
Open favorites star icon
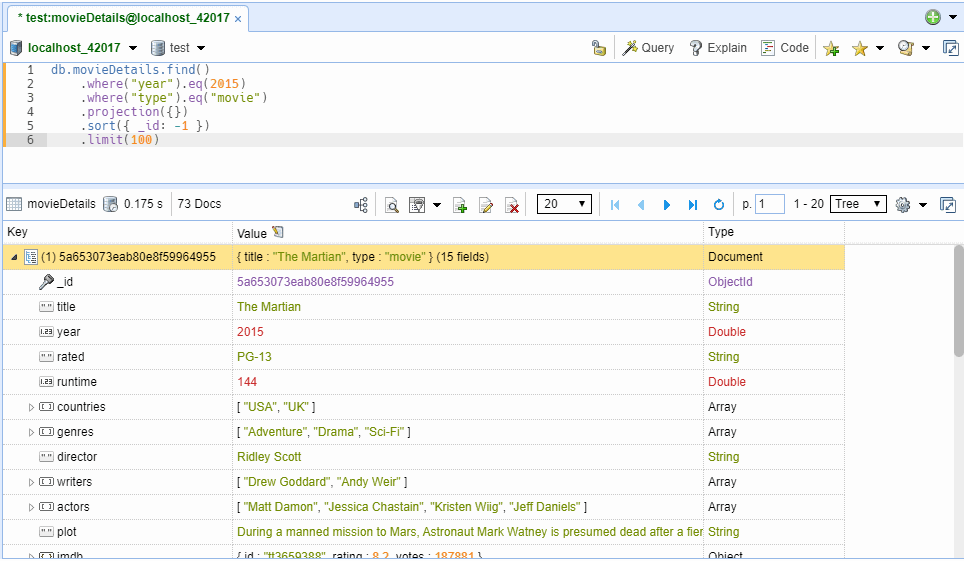pyautogui.click(x=859, y=49)
